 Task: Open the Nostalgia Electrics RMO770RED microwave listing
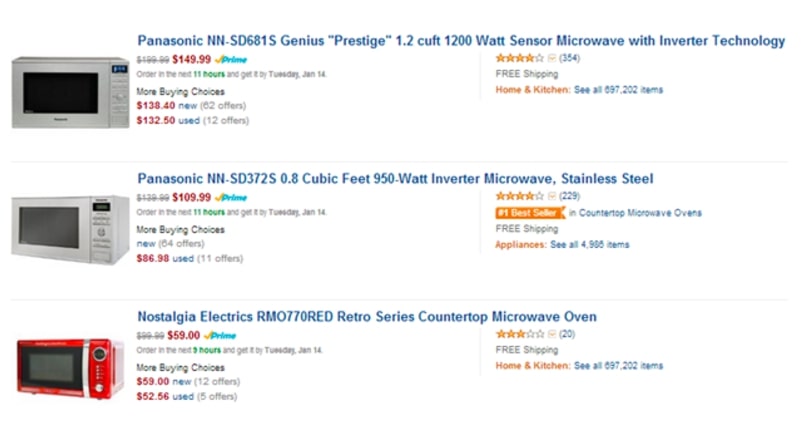pyautogui.click(x=367, y=317)
